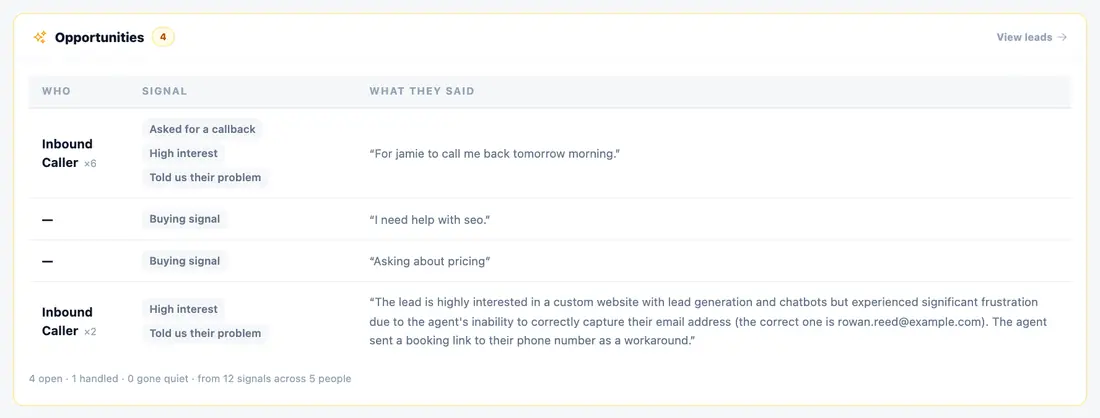Select the 'I need help with seo' quote
The height and width of the screenshot is (418, 1100).
click(x=429, y=220)
